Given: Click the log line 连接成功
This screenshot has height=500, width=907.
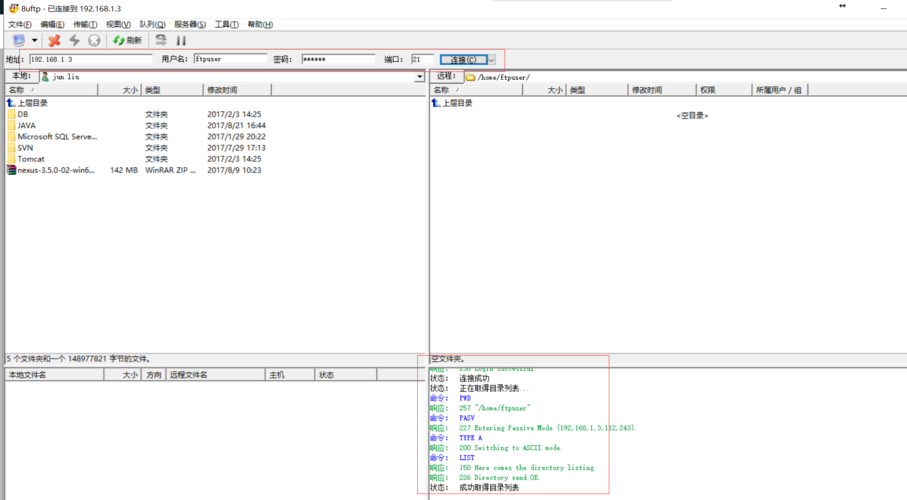Looking at the screenshot, I should (474, 378).
